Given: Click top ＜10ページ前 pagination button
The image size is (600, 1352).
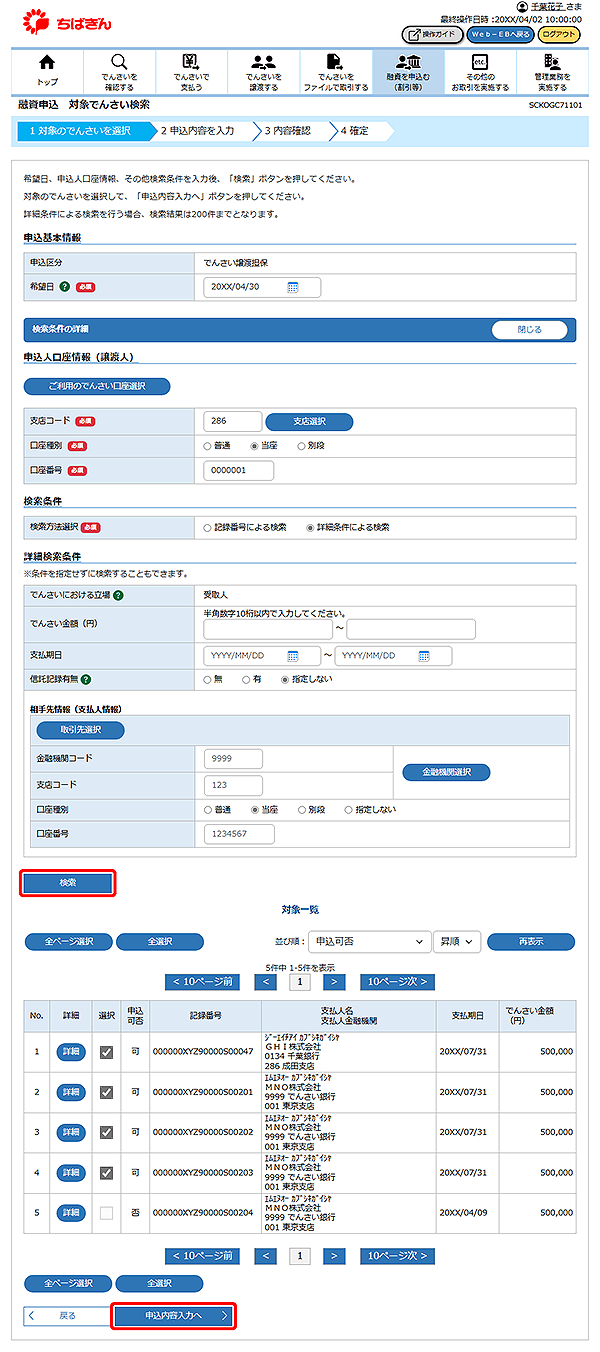Looking at the screenshot, I should click(202, 982).
